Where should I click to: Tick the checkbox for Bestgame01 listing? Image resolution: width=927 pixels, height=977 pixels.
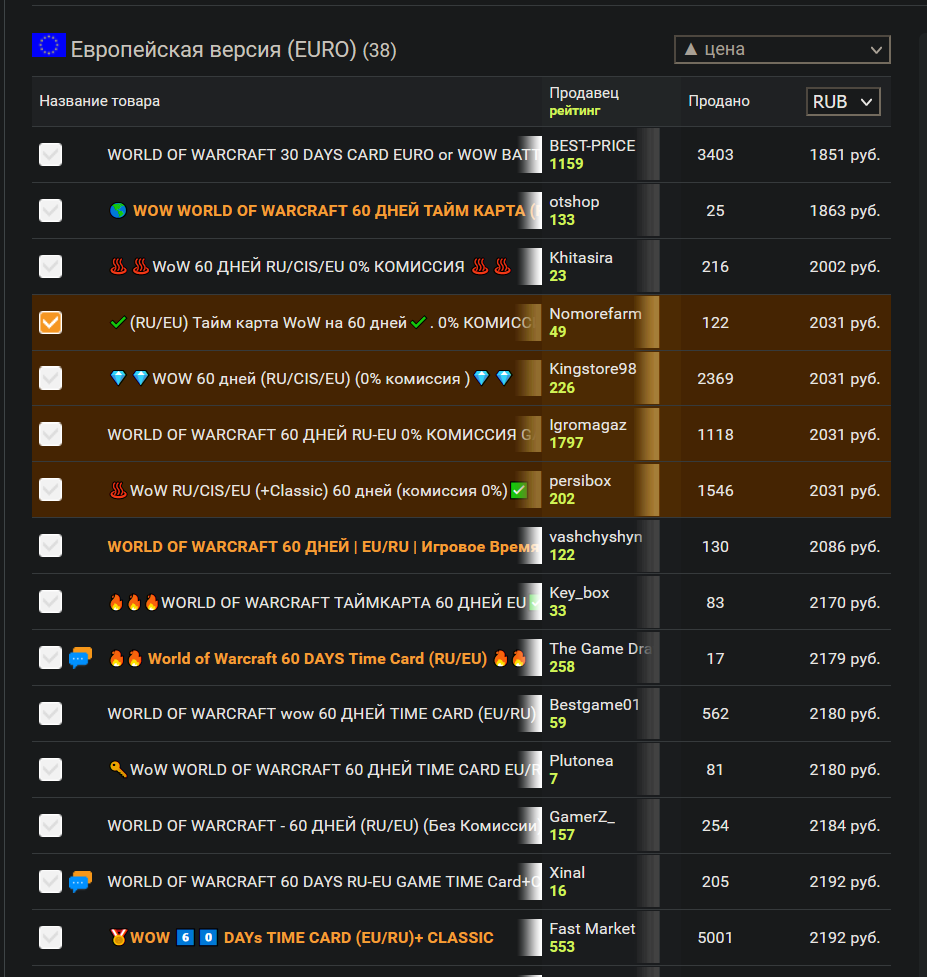point(50,713)
